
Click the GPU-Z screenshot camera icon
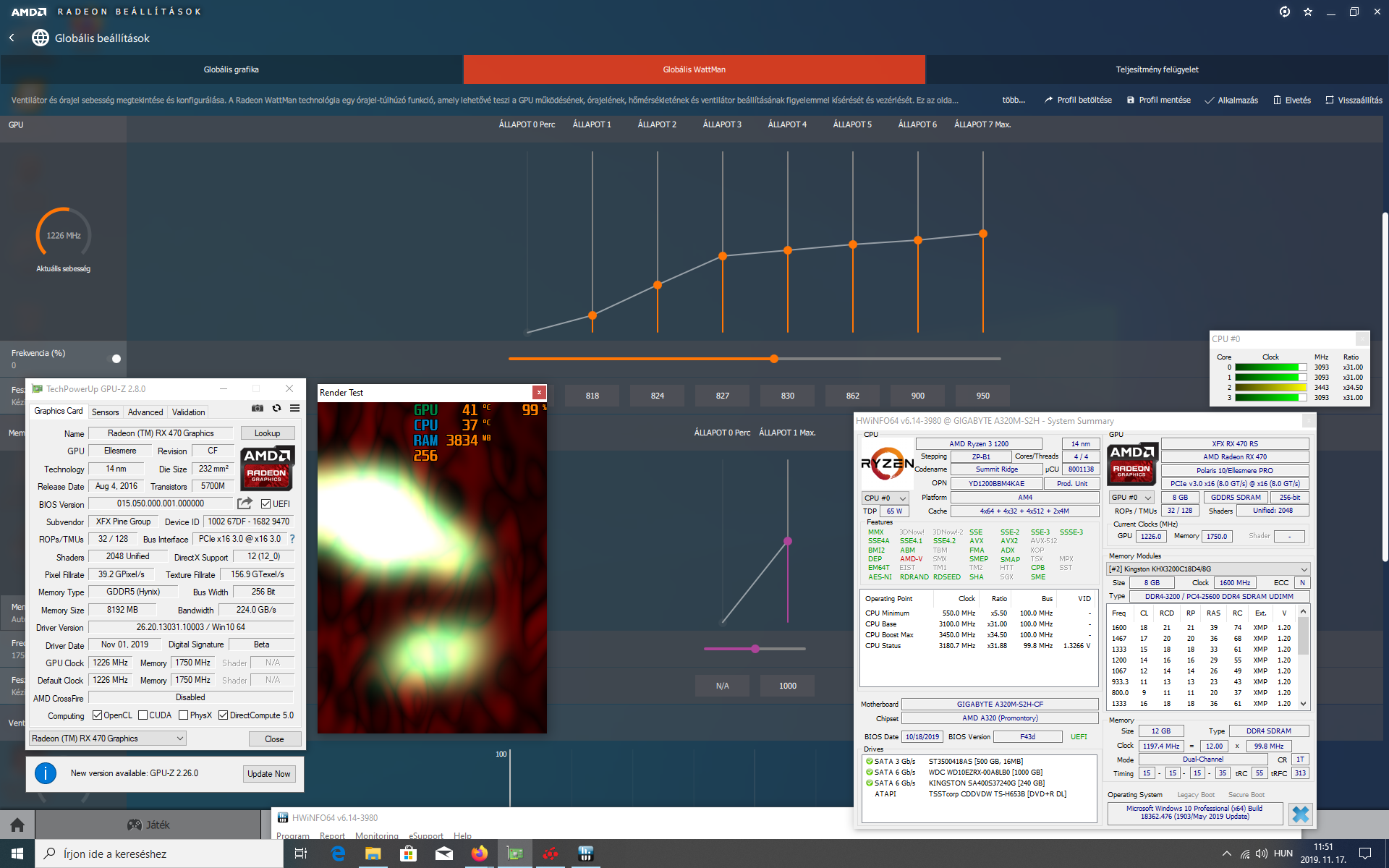point(257,408)
